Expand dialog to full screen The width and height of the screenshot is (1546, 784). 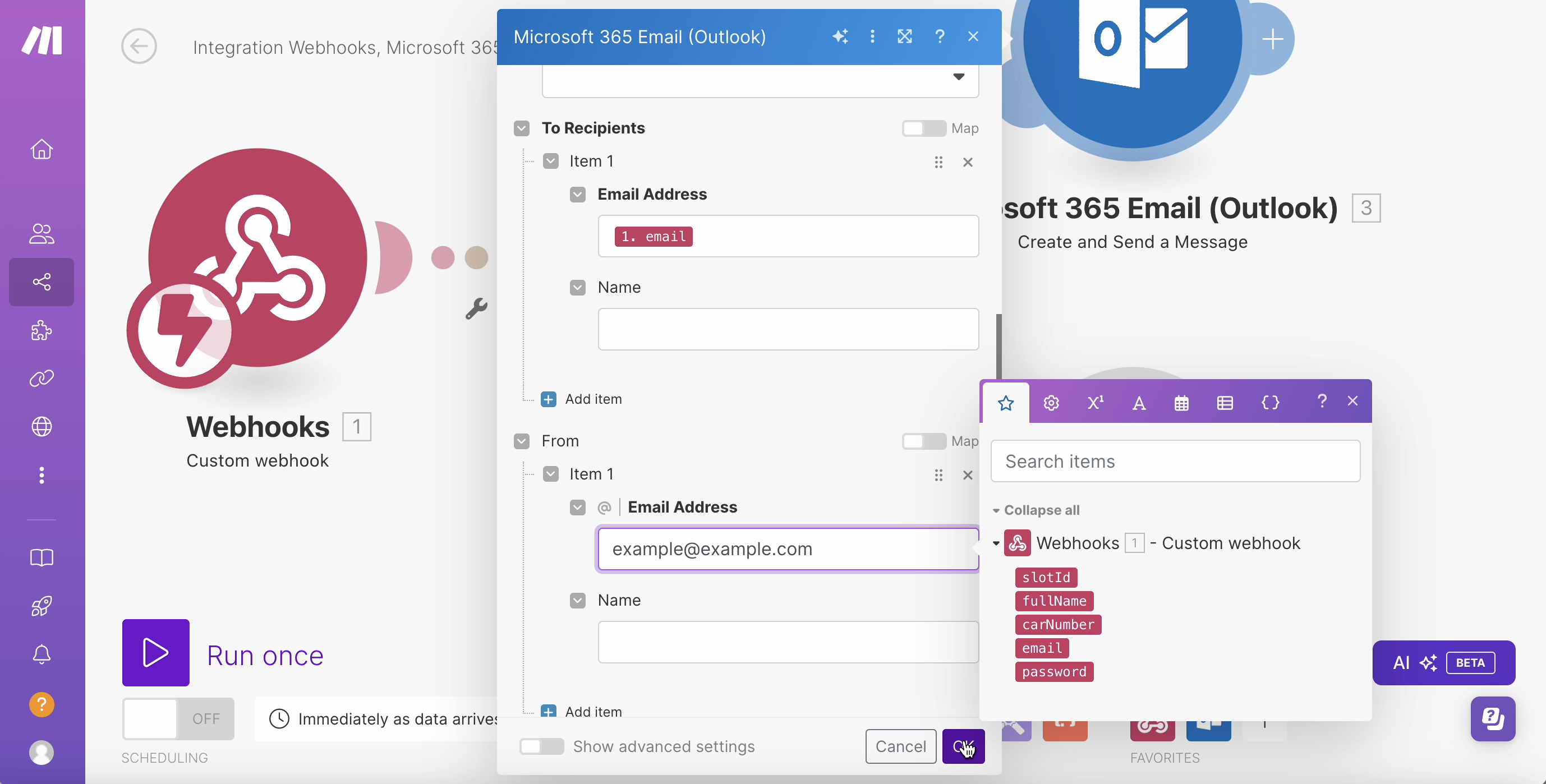point(904,36)
